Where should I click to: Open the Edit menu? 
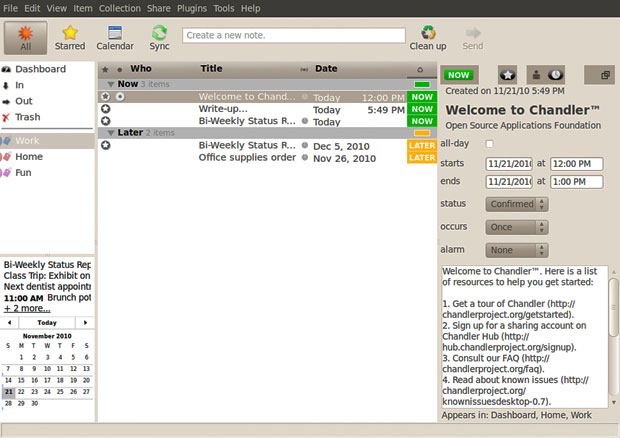32,8
